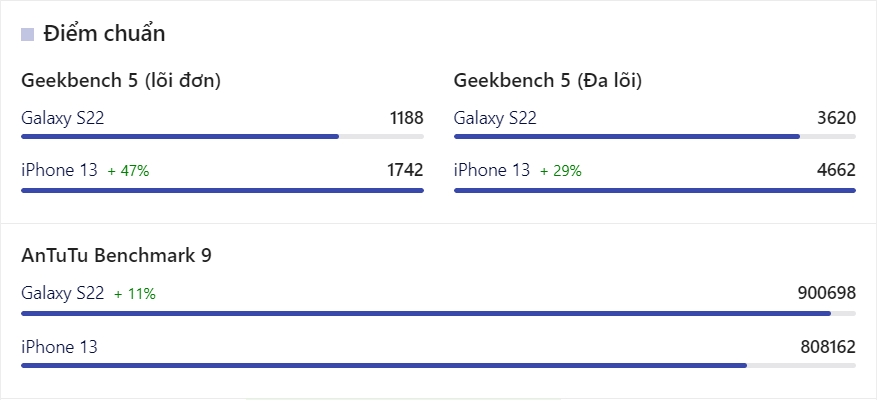Open iPhone 13 link under AnTuTu Benchmark 9
Screen dimensions: 877x400
59,347
